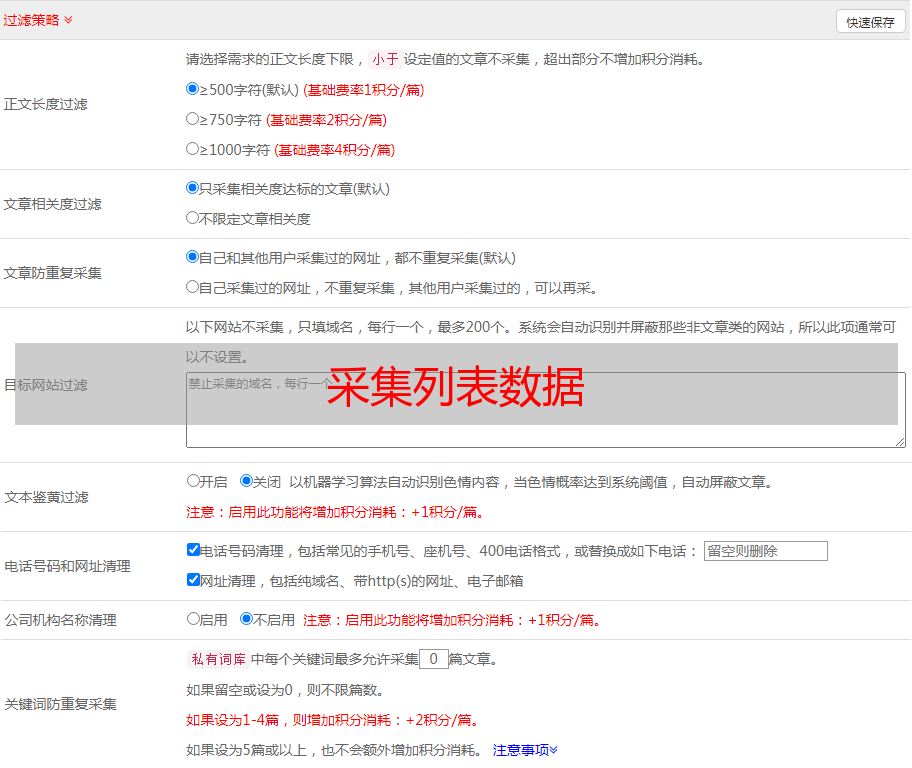Select ≥500字符 default length option
The image size is (912, 768).
(x=193, y=89)
